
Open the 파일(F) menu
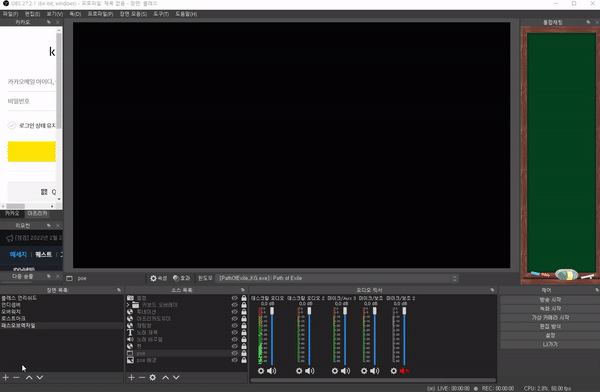pos(10,14)
